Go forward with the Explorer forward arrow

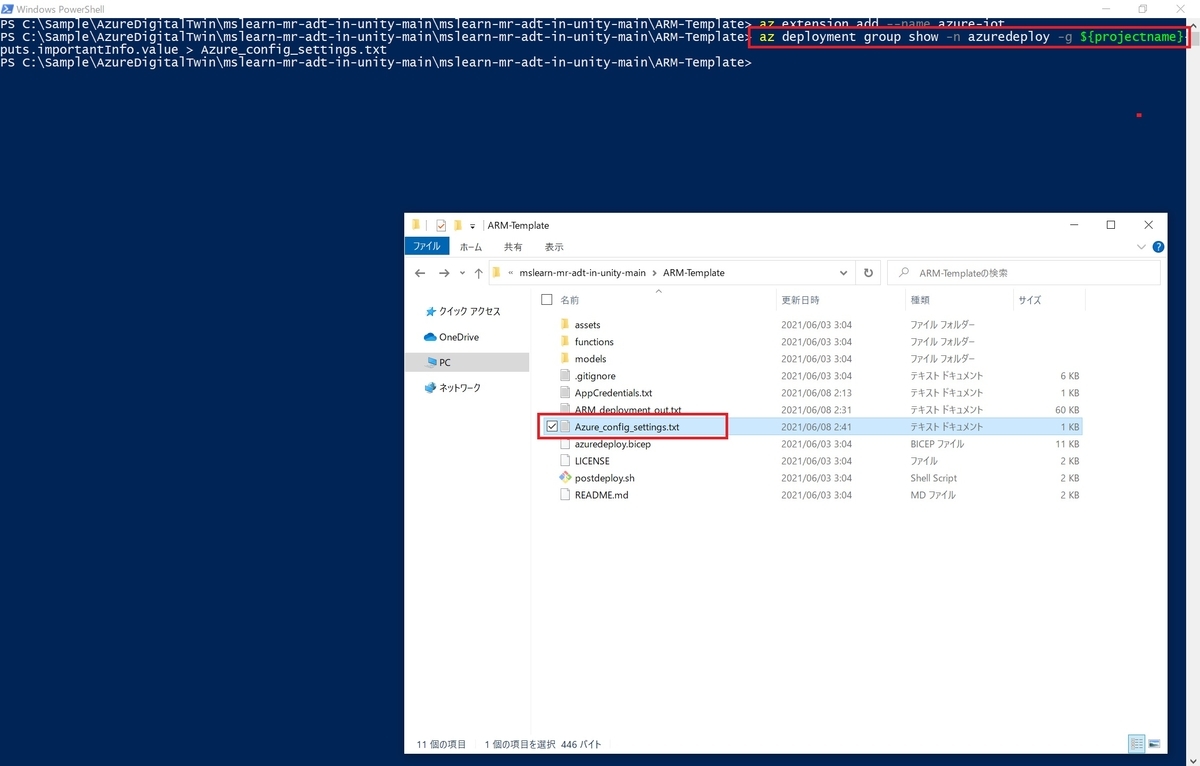tap(444, 272)
